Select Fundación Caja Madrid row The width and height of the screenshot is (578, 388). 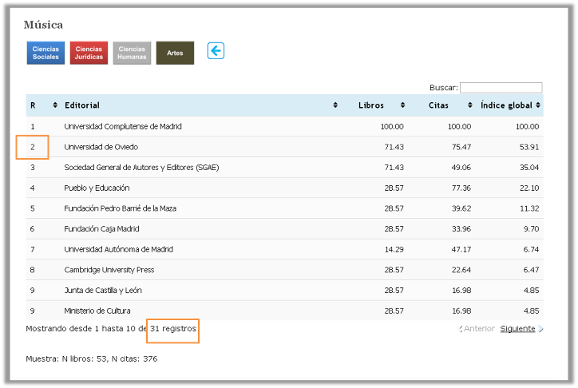point(285,229)
